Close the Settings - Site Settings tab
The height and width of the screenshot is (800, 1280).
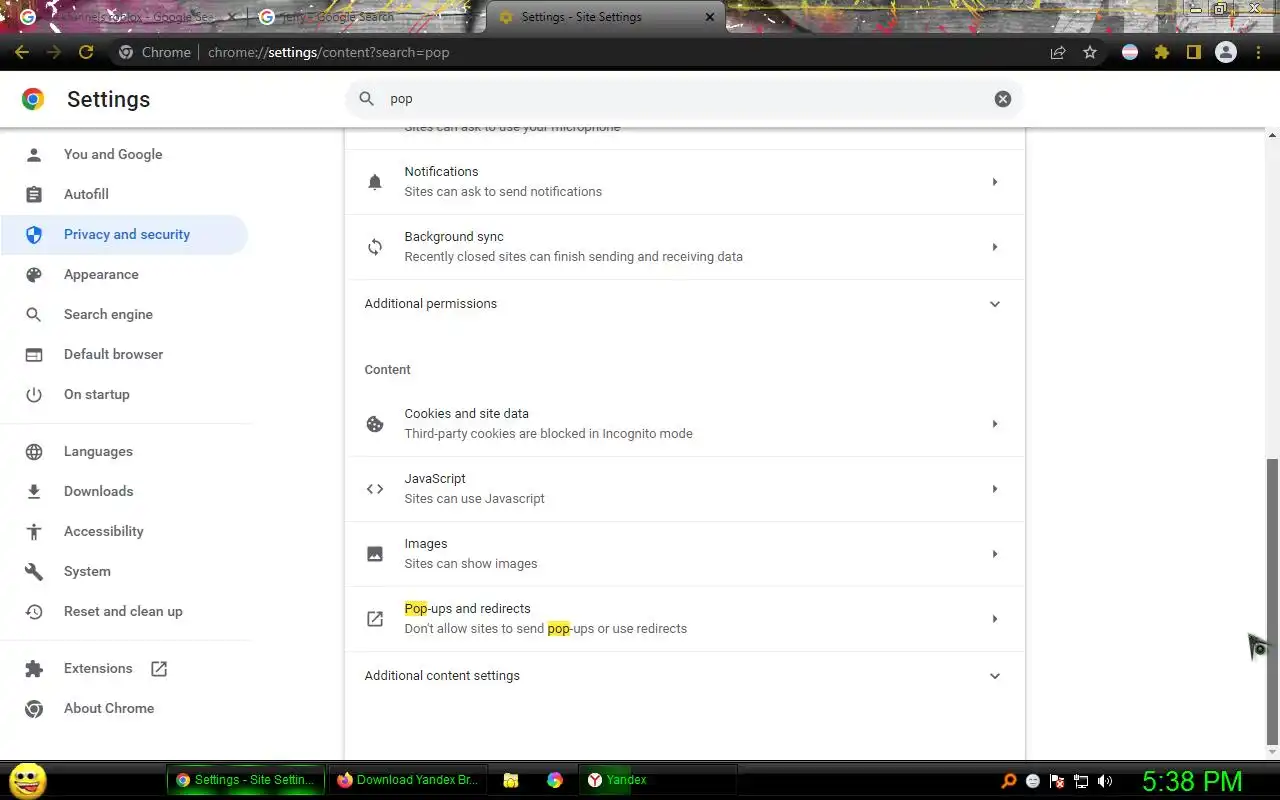(x=710, y=17)
